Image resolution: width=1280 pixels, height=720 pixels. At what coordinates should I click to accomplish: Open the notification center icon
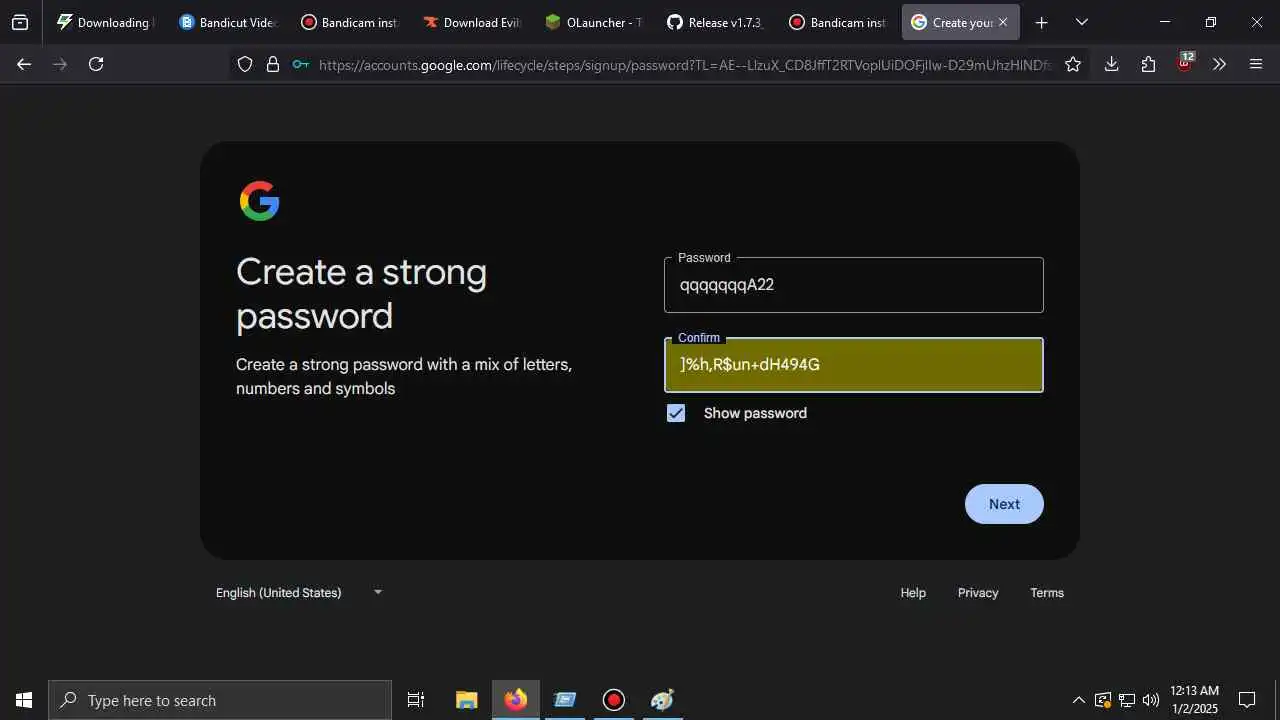[1247, 700]
